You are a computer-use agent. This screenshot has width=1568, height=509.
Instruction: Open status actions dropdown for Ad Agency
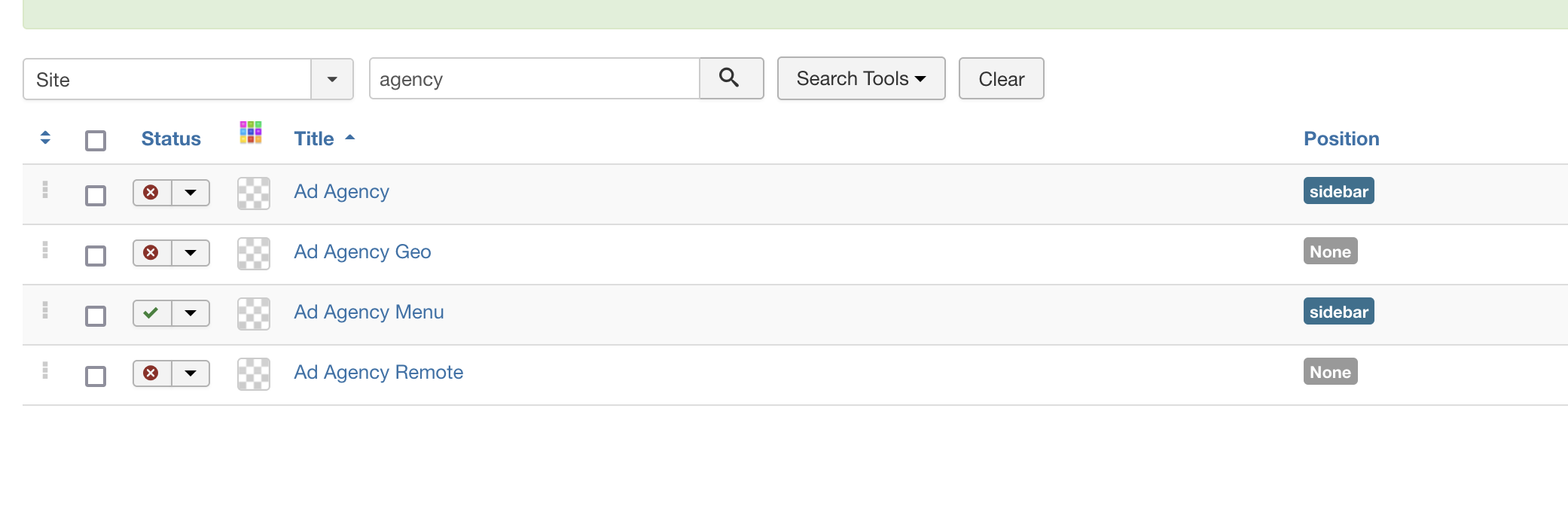click(191, 193)
